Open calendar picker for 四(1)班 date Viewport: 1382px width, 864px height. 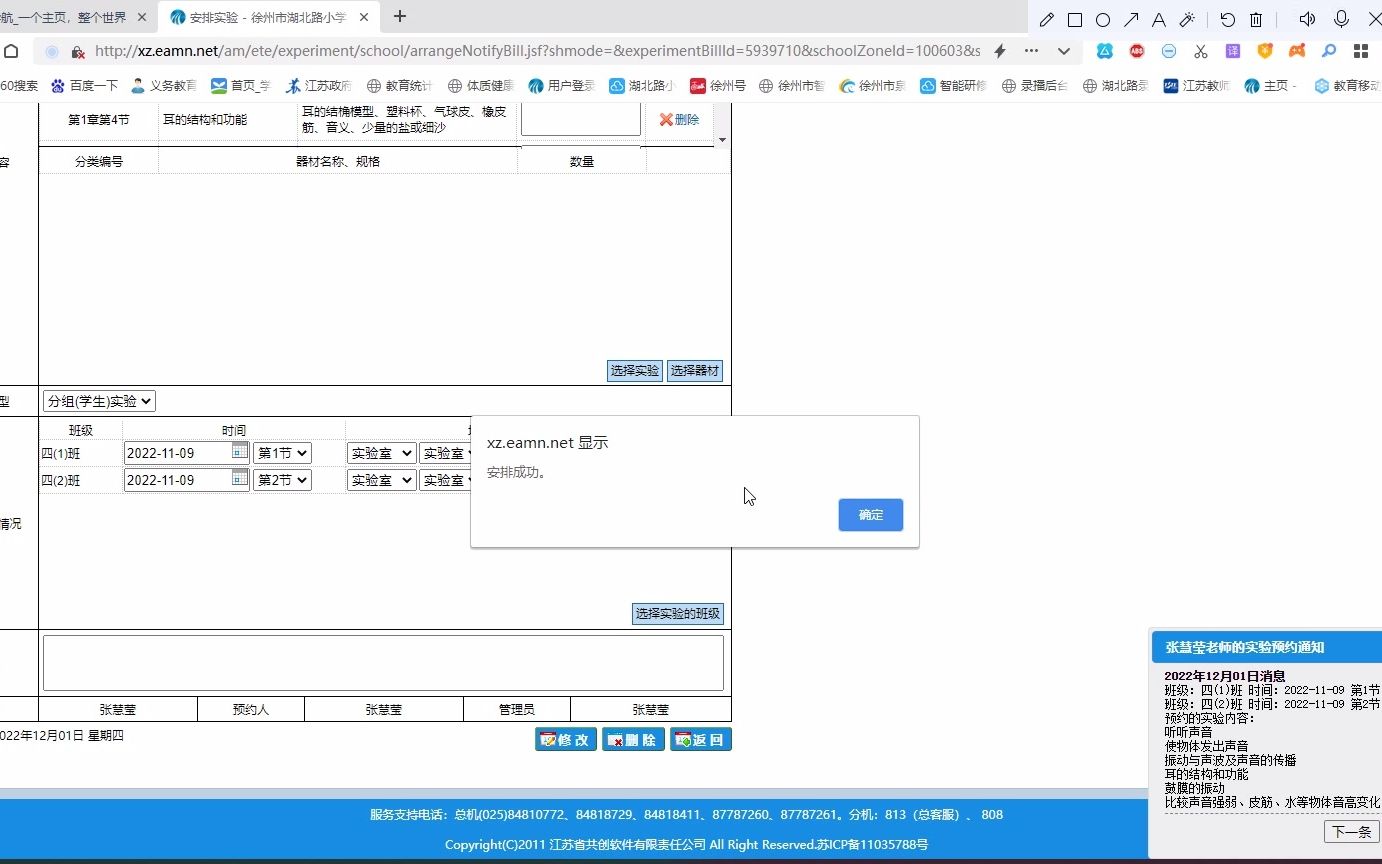click(240, 451)
